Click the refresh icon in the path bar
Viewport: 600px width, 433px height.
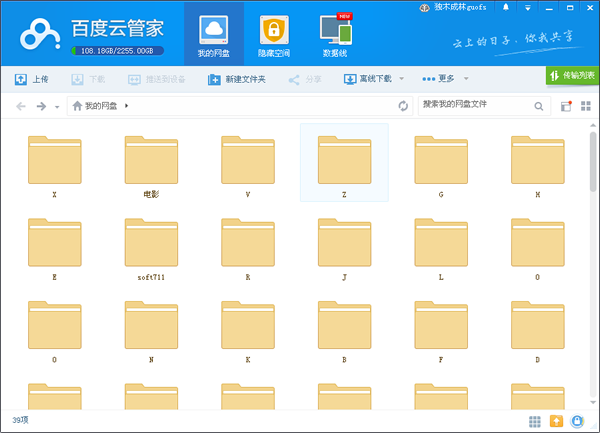pyautogui.click(x=403, y=105)
